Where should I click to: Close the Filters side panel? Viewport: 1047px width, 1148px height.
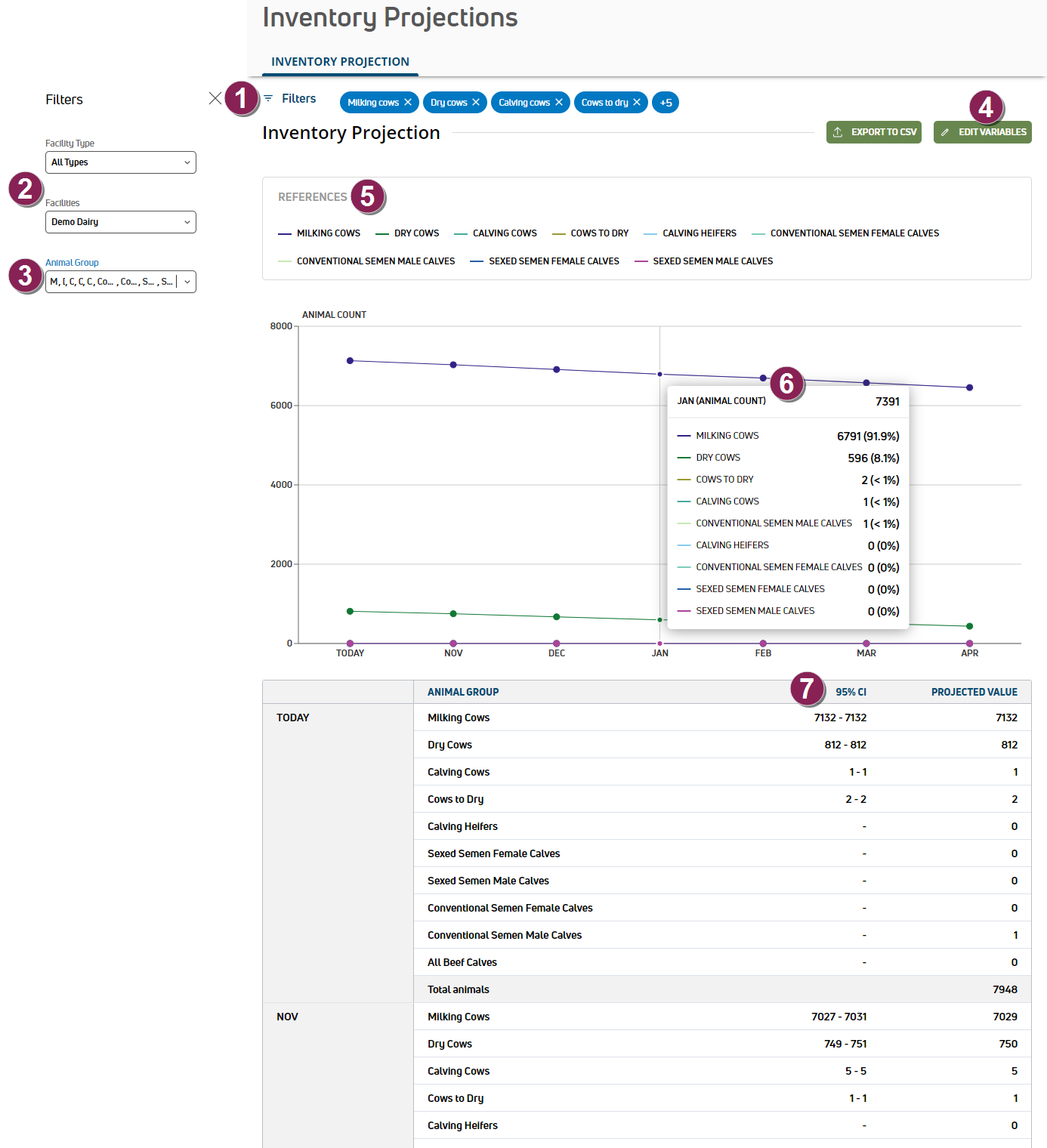[x=215, y=99]
